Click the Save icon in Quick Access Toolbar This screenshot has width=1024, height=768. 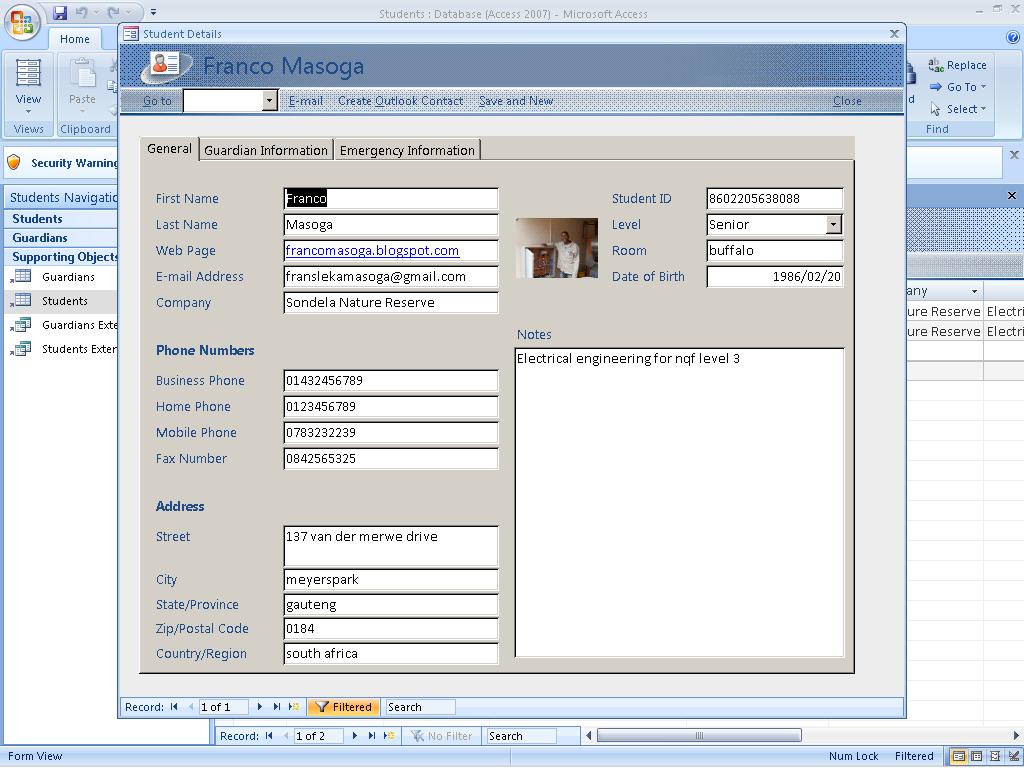point(60,12)
